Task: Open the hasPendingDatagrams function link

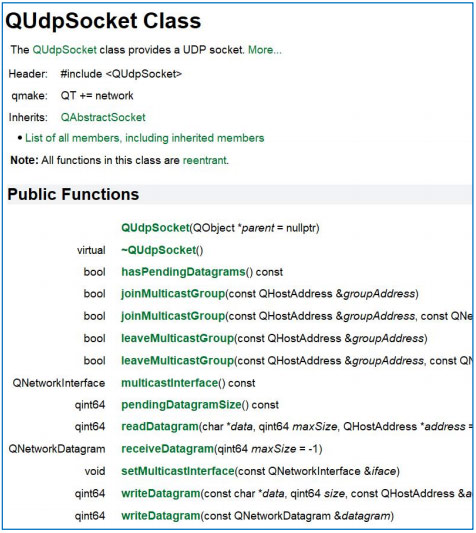Action: pyautogui.click(x=183, y=272)
